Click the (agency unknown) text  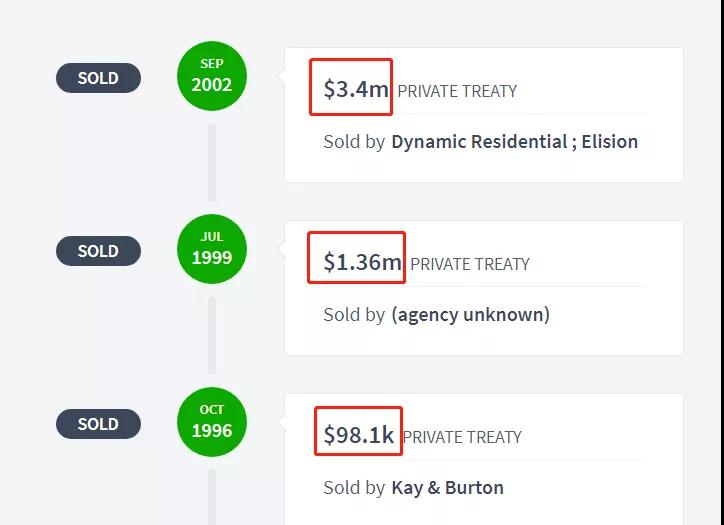(x=470, y=315)
